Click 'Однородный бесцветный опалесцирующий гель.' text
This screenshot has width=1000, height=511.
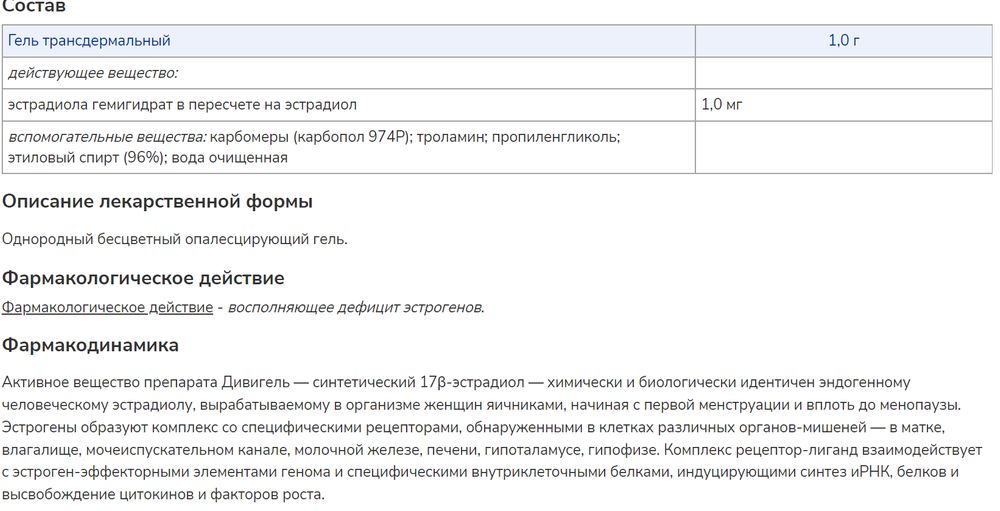[175, 239]
